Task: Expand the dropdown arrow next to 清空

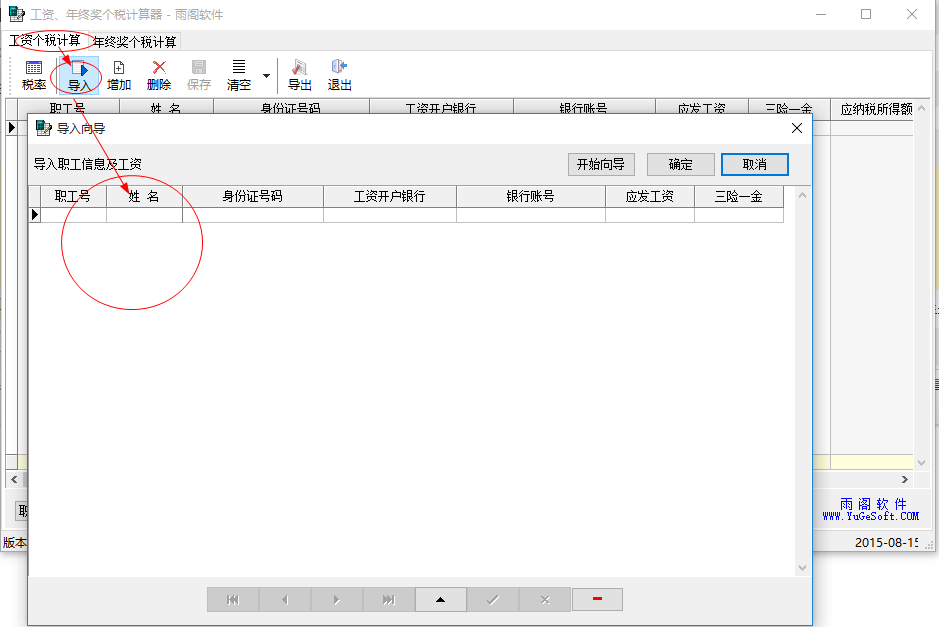Action: pyautogui.click(x=265, y=73)
